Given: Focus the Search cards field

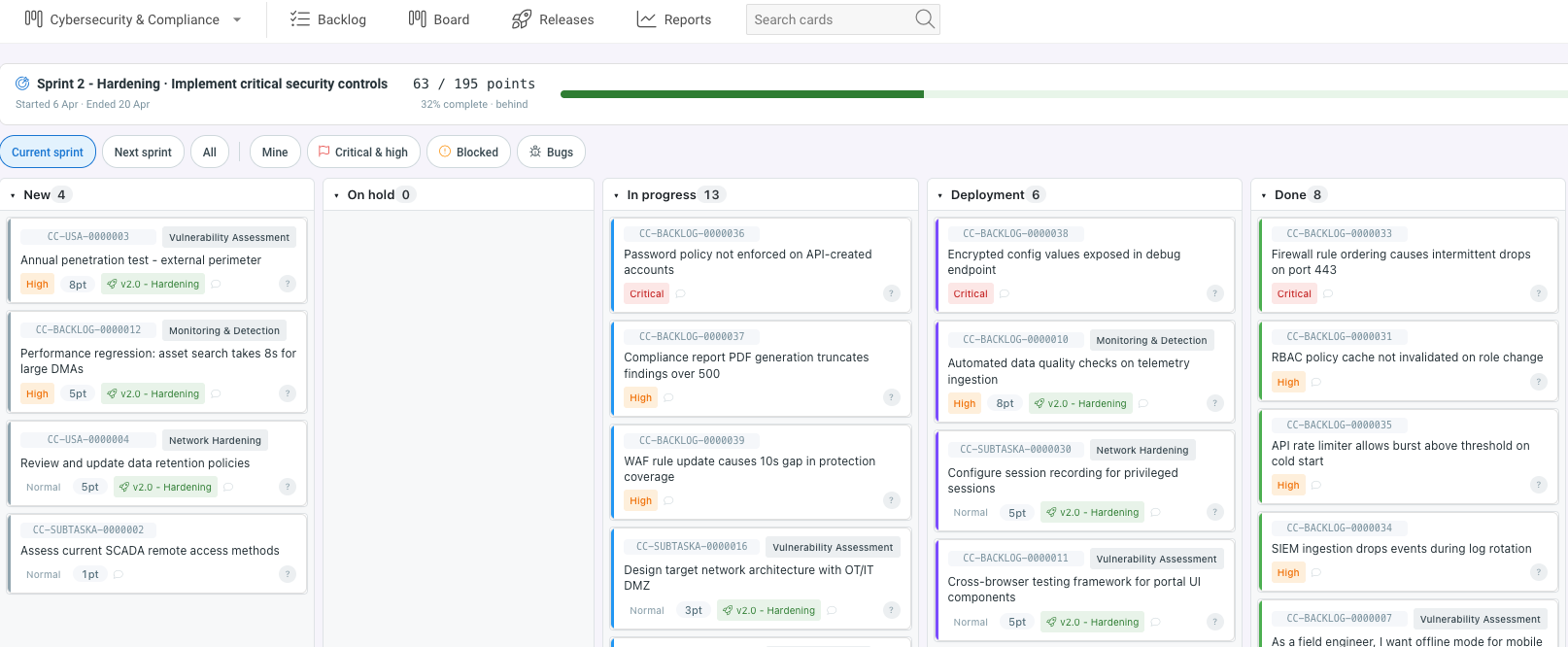Looking at the screenshot, I should (842, 19).
